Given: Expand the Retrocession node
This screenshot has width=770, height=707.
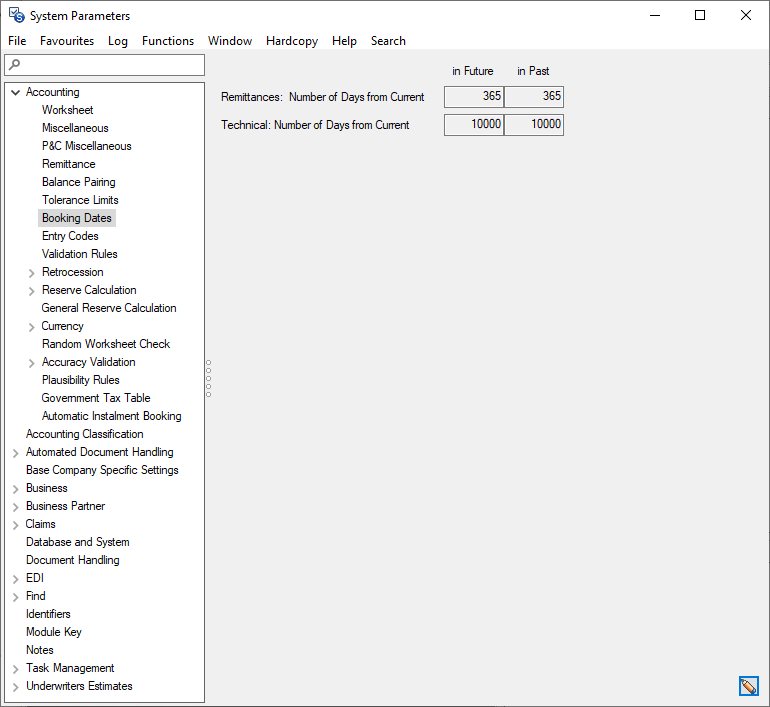Looking at the screenshot, I should tap(32, 272).
